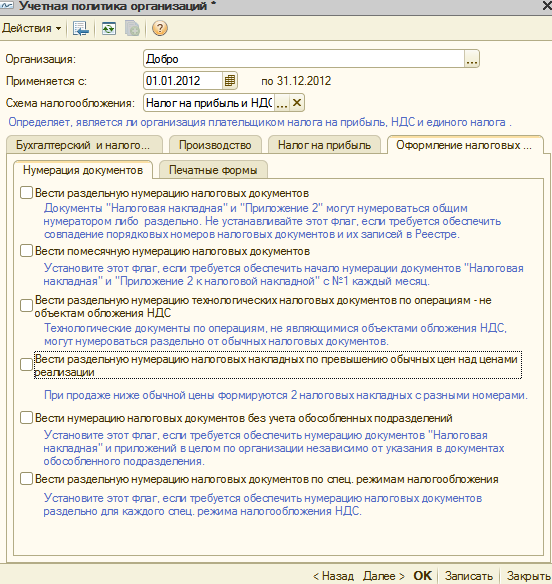
Task: Click the Применяется с date field
Action: [184, 81]
